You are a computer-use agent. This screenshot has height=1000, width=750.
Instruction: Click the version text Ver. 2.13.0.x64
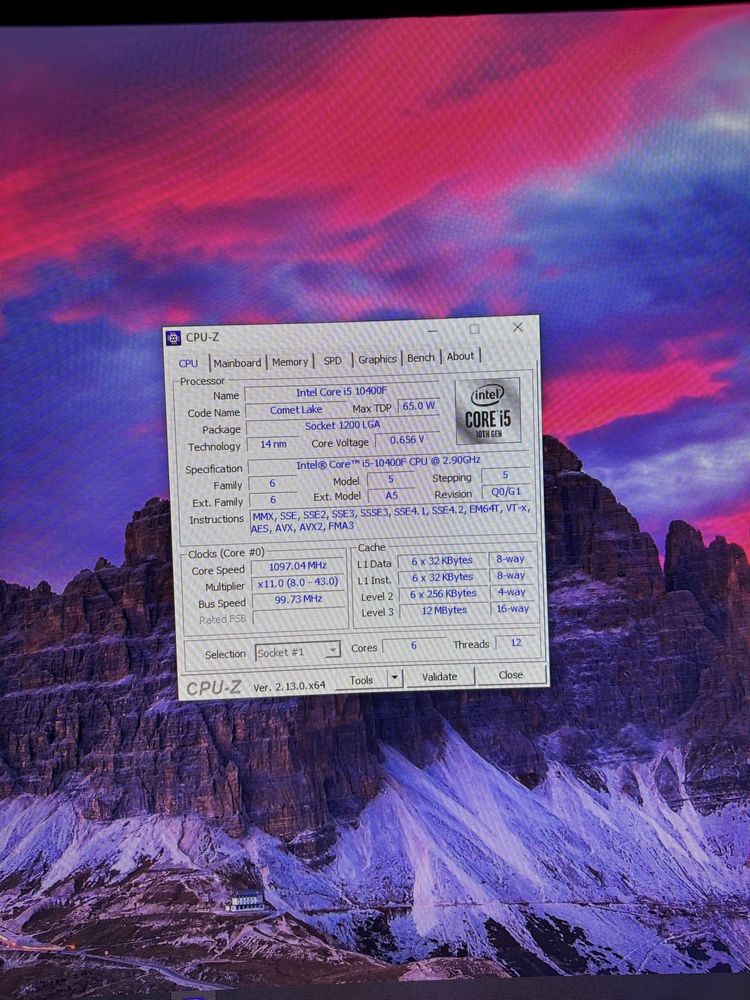tap(289, 686)
